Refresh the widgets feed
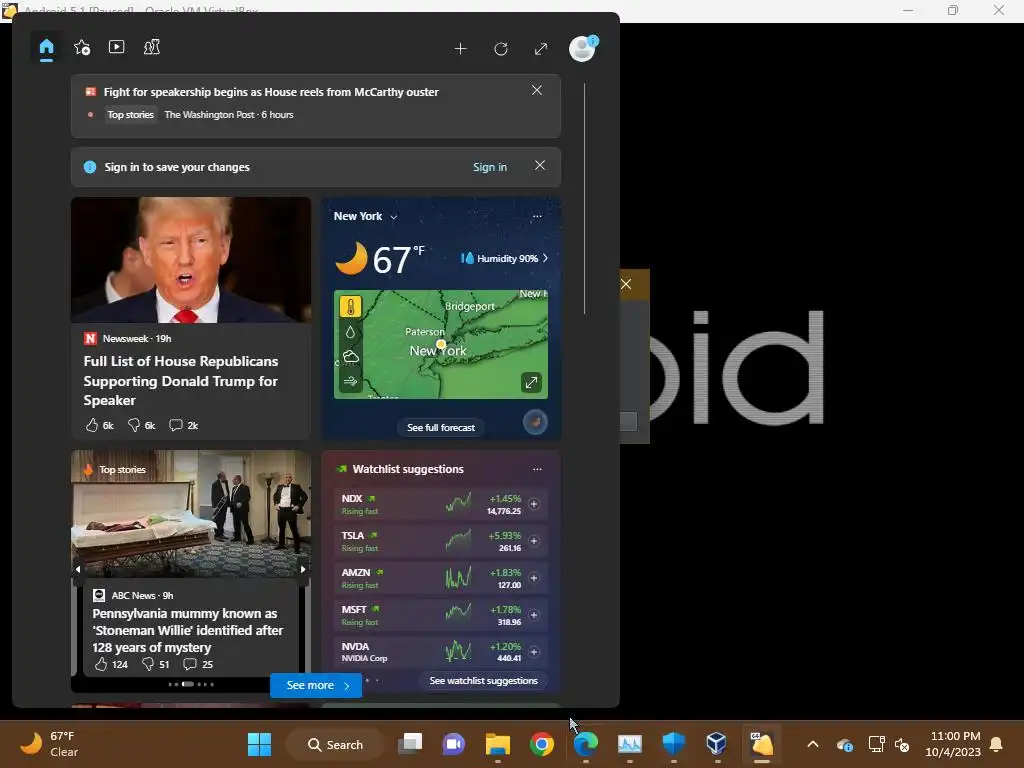 pyautogui.click(x=501, y=49)
